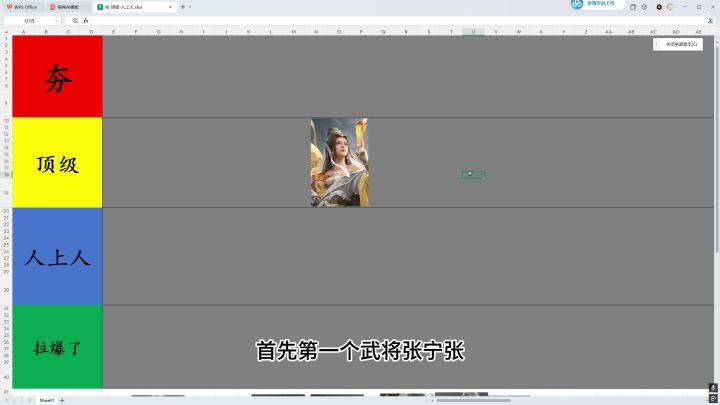Click the selected cell U18

[x=473, y=174]
